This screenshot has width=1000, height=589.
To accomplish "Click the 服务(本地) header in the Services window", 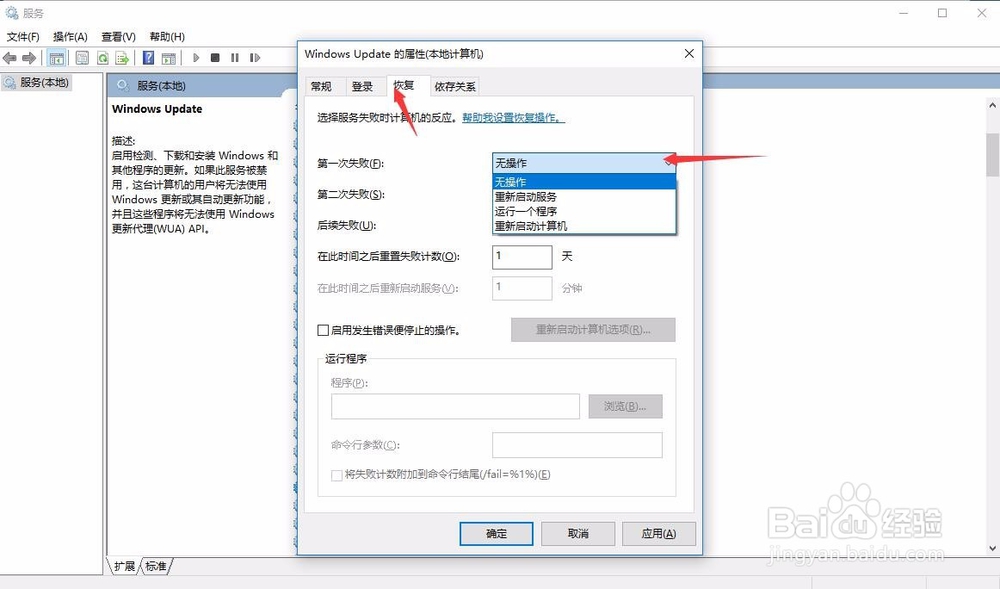I will click(x=161, y=85).
